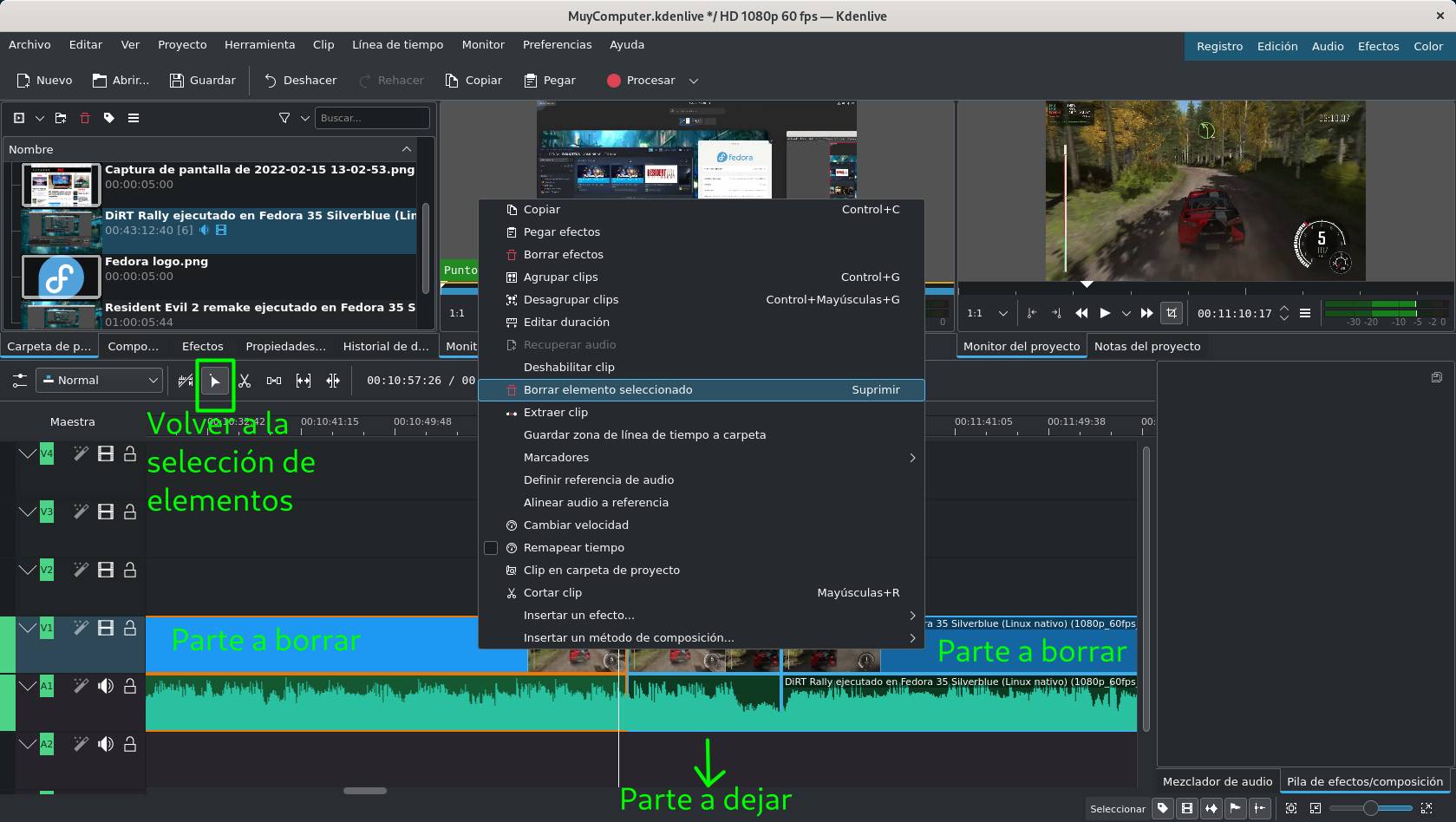The width and height of the screenshot is (1456, 822).
Task: Click the spacer tool icon
Action: (274, 381)
